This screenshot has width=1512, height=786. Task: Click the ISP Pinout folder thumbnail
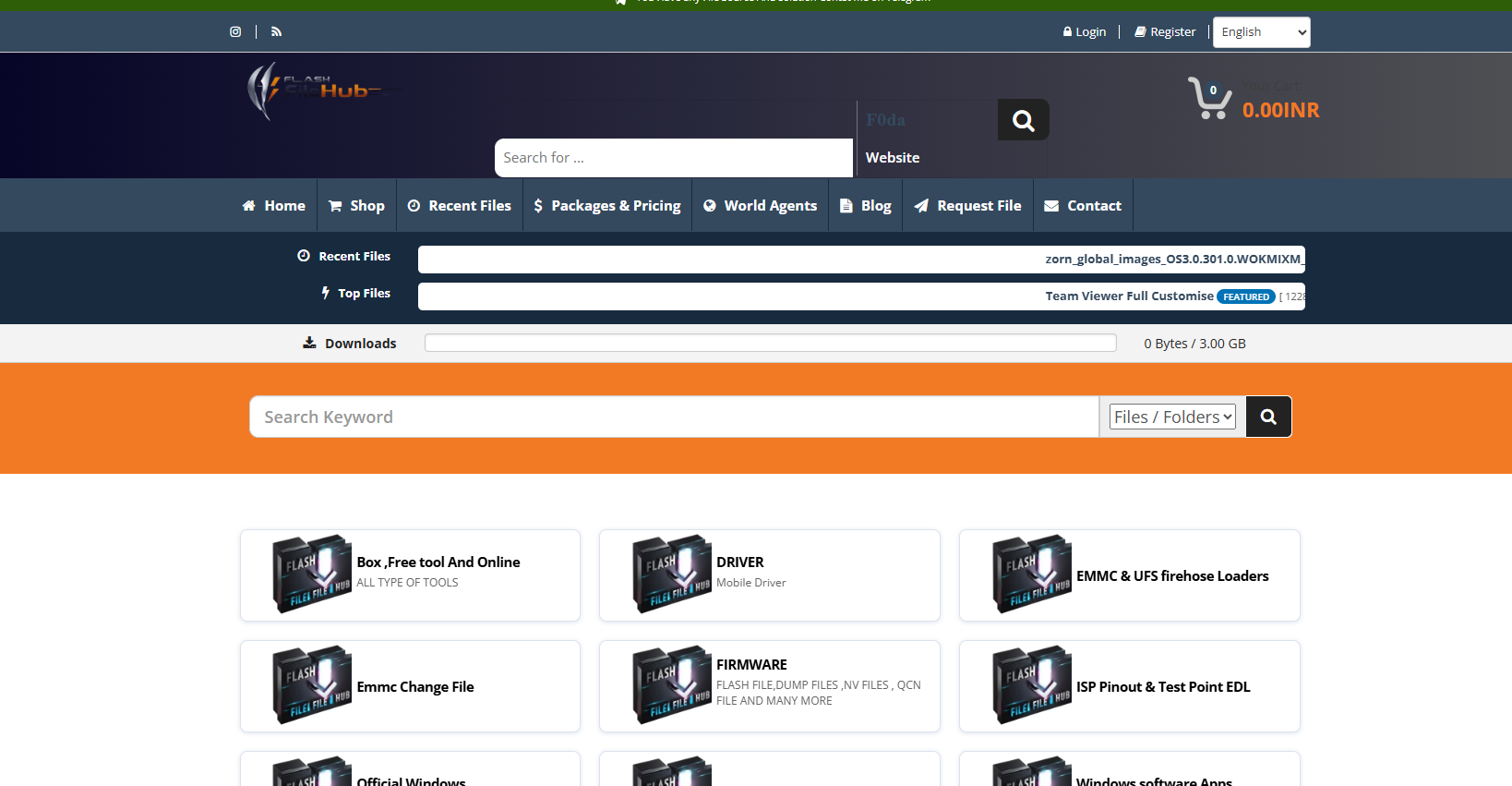tap(1032, 684)
